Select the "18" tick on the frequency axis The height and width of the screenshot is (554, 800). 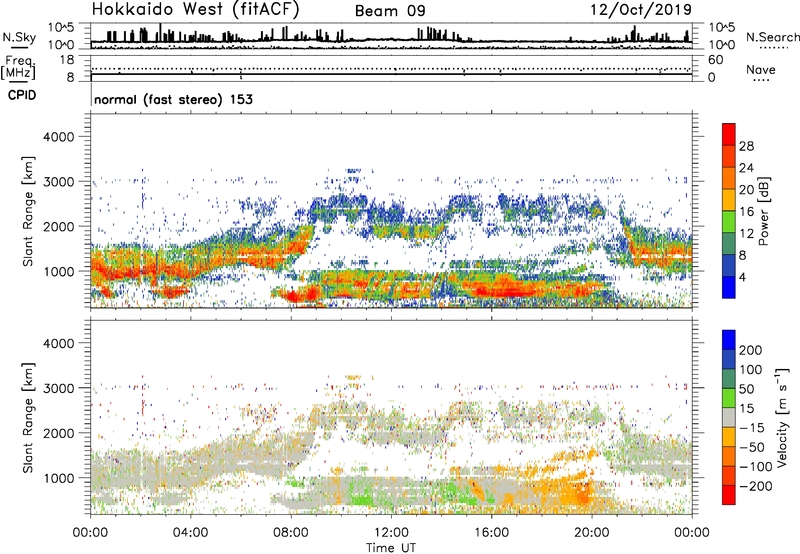(x=67, y=60)
